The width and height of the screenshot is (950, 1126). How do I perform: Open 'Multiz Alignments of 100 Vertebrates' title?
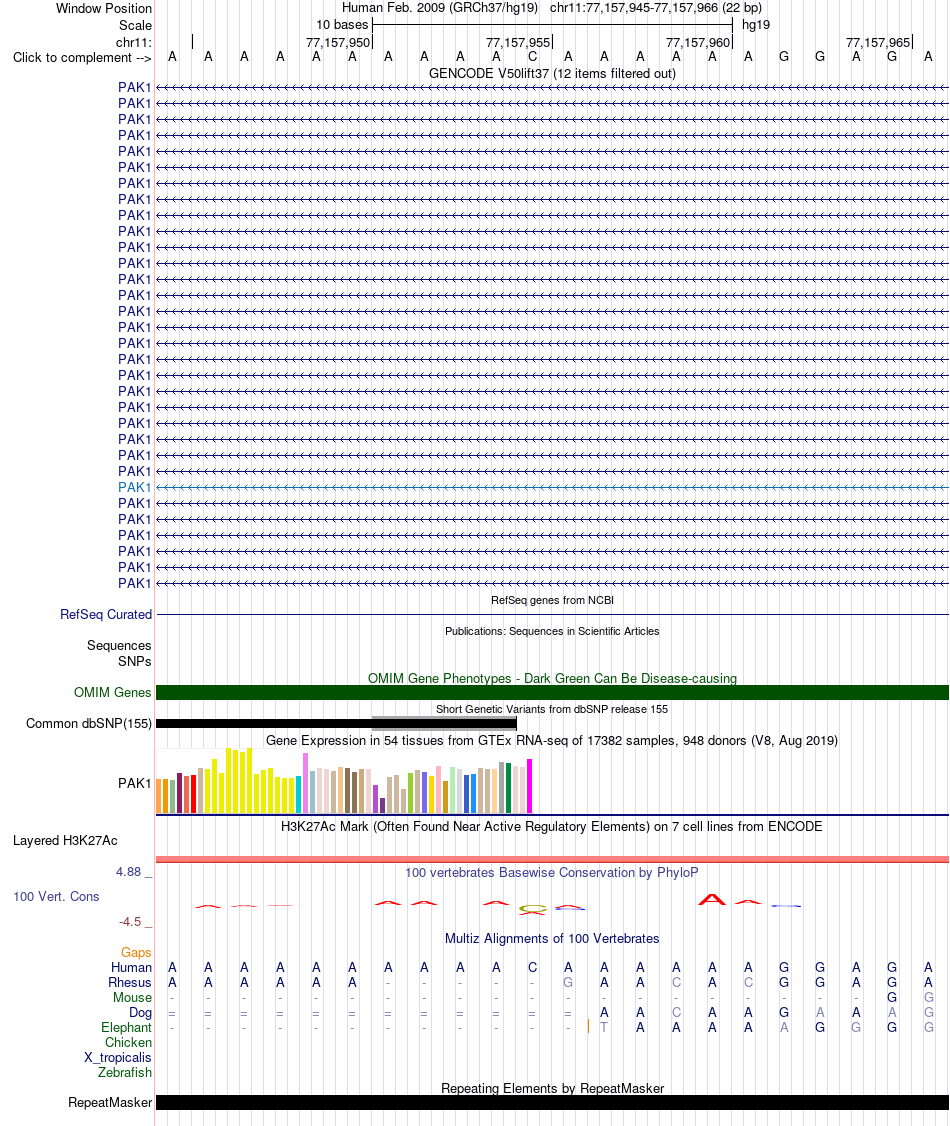(552, 939)
